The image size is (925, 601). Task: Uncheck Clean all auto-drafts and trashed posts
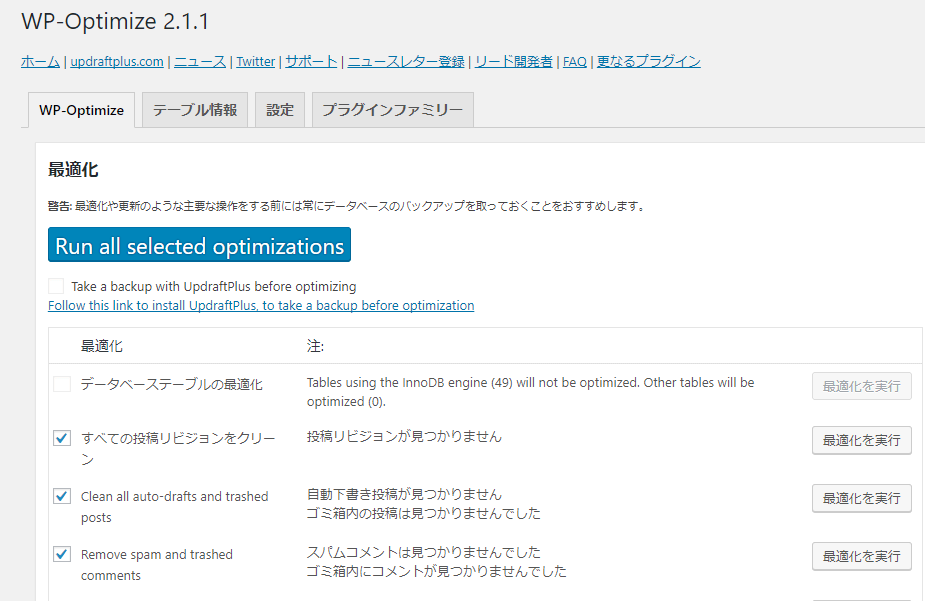click(62, 496)
